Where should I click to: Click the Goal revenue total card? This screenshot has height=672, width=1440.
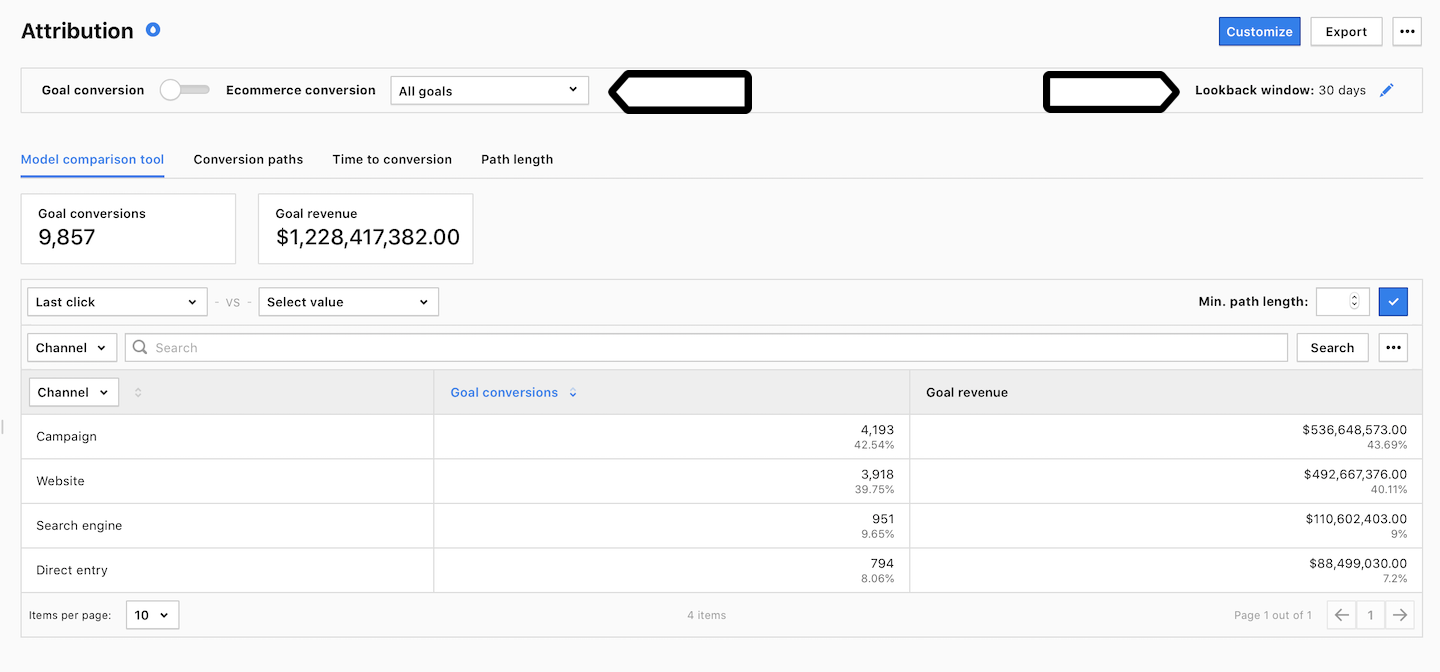(x=365, y=229)
